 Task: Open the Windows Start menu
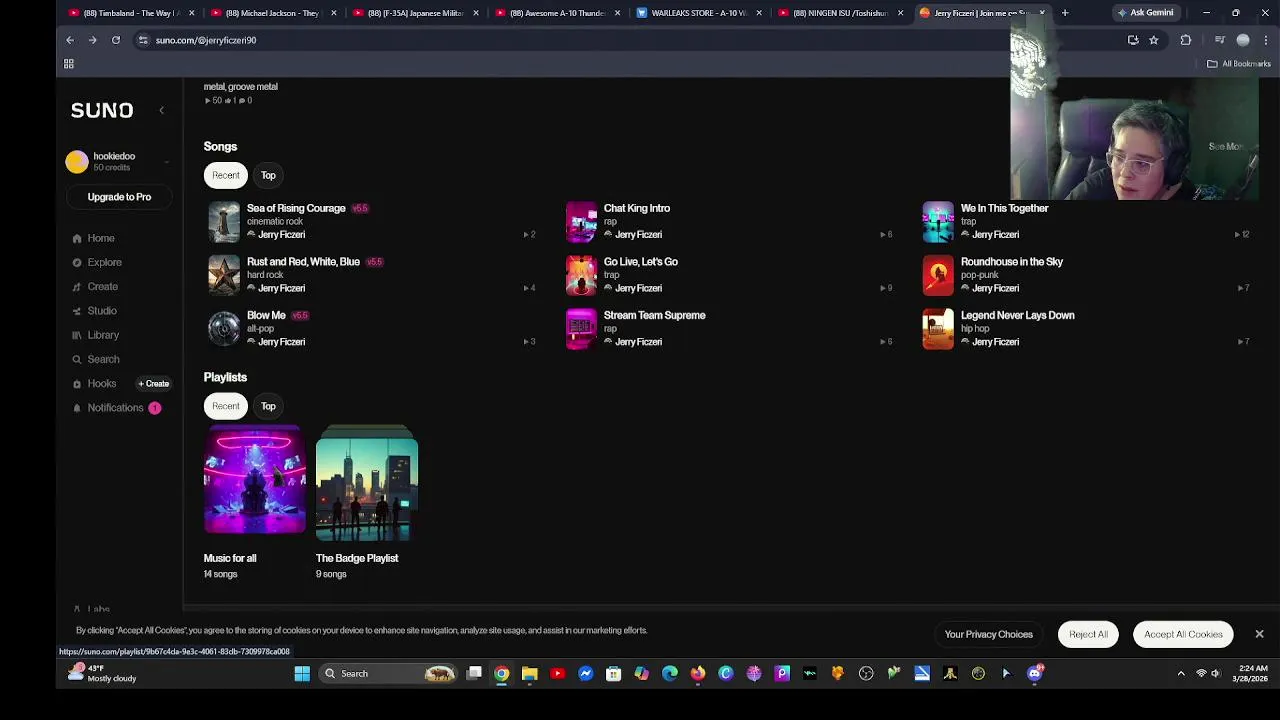point(302,674)
